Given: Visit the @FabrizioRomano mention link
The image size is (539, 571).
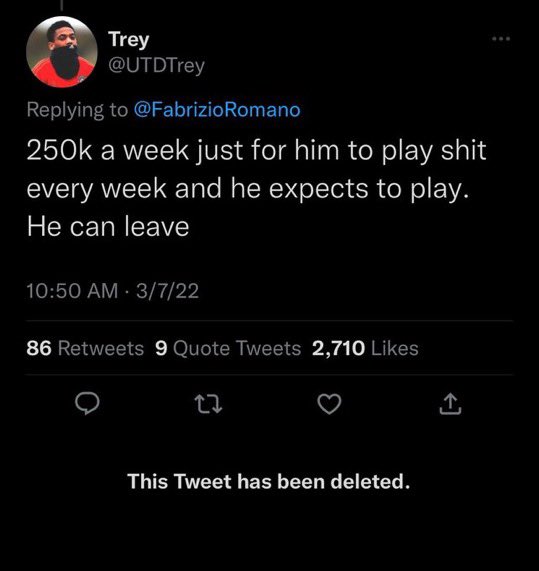Looking at the screenshot, I should (217, 110).
